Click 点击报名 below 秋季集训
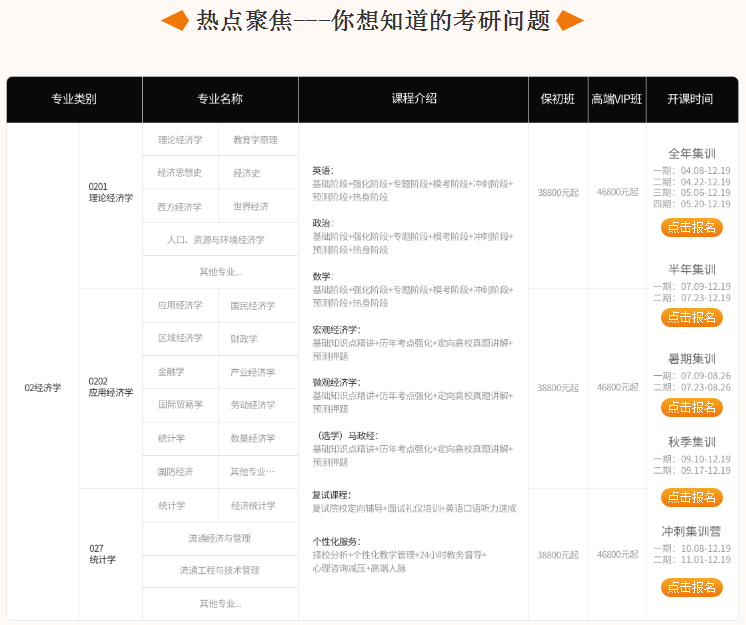This screenshot has height=625, width=746. (692, 497)
